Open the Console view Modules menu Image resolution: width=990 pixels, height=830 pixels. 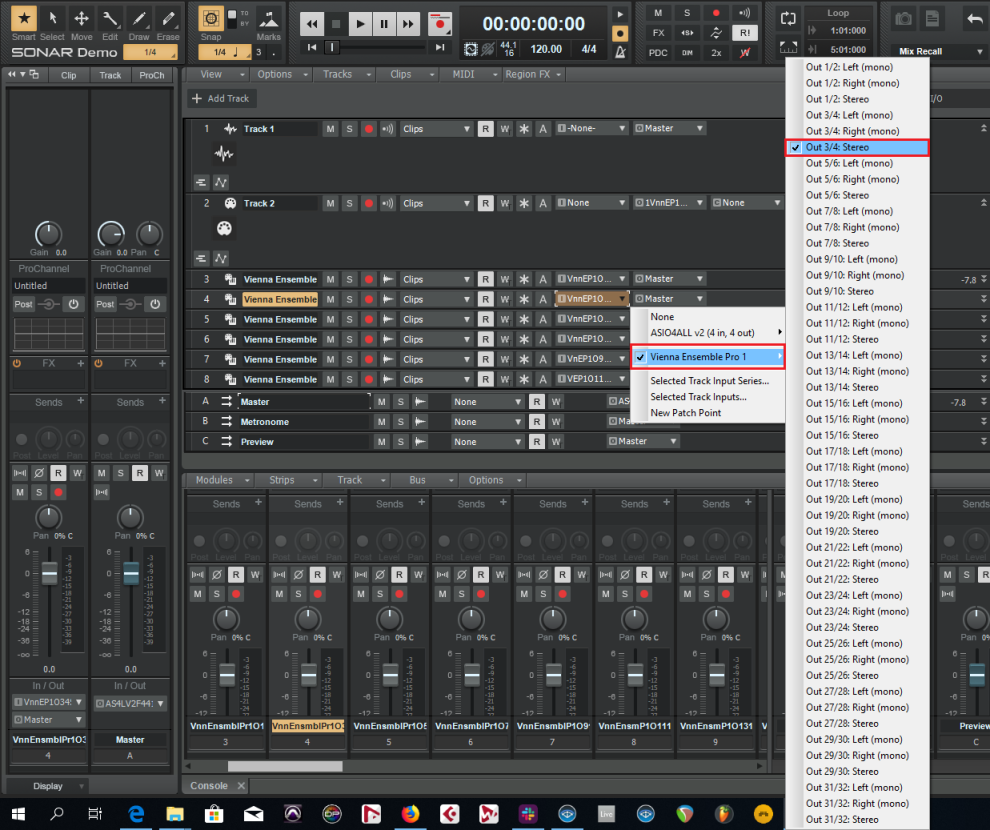(x=220, y=480)
